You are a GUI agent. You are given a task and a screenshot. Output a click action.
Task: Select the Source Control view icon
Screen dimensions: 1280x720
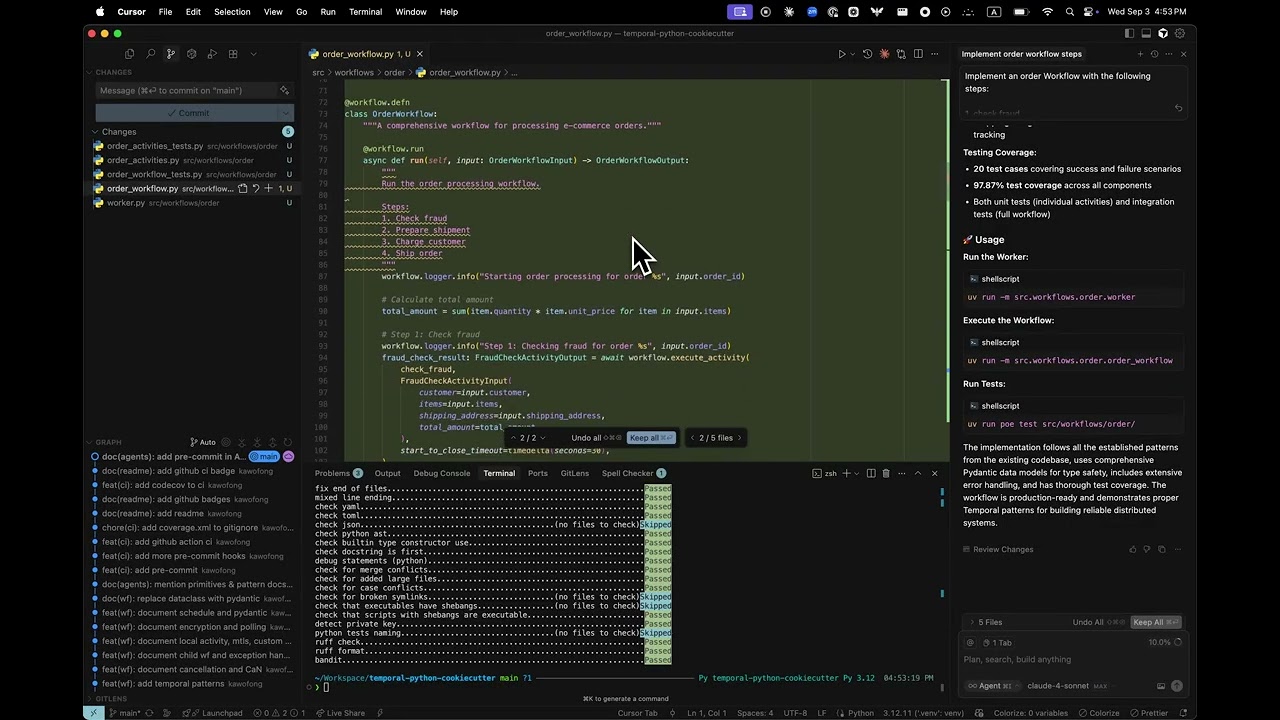click(x=170, y=54)
